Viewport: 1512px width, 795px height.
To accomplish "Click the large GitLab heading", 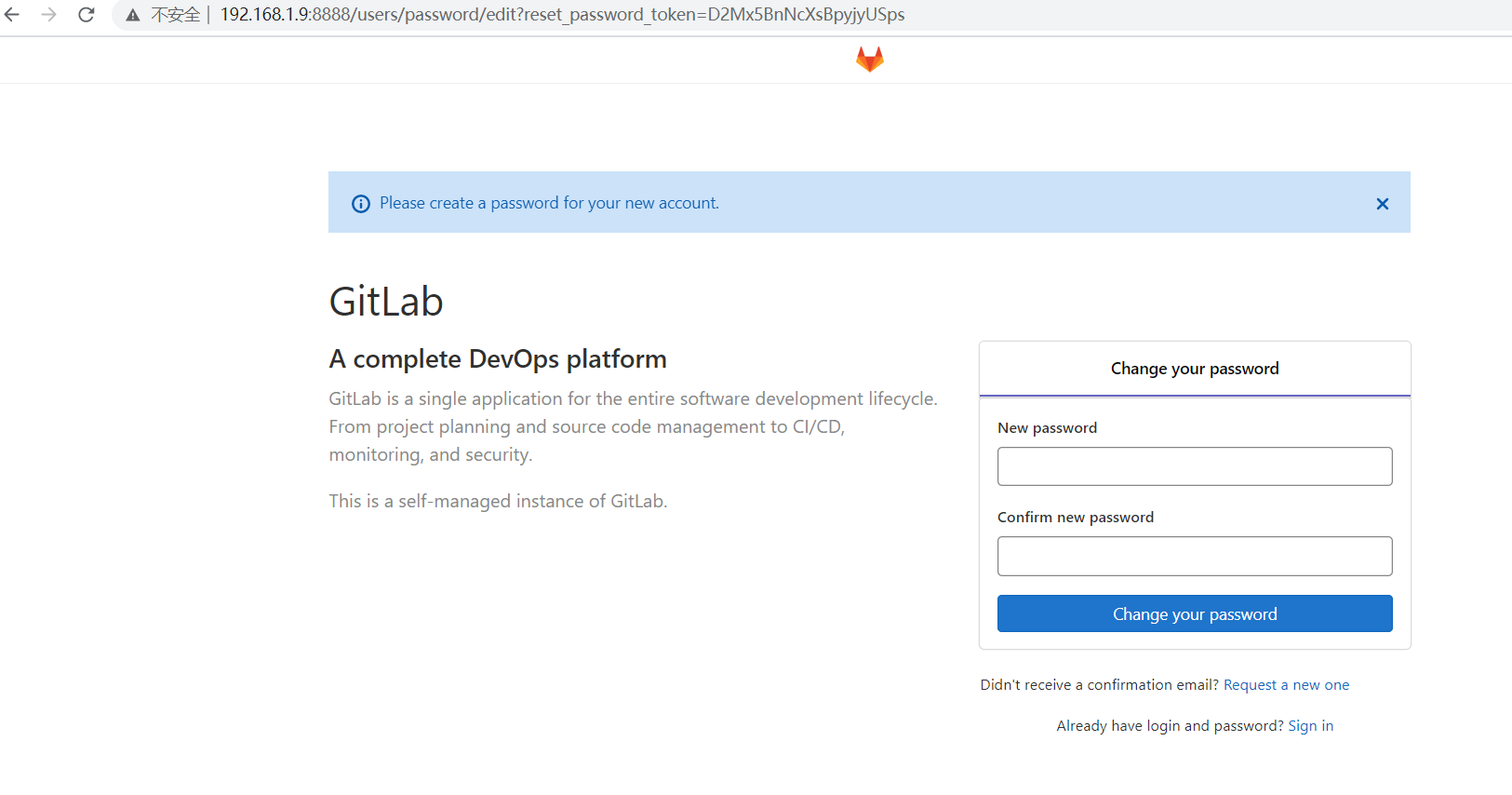I will click(x=386, y=302).
